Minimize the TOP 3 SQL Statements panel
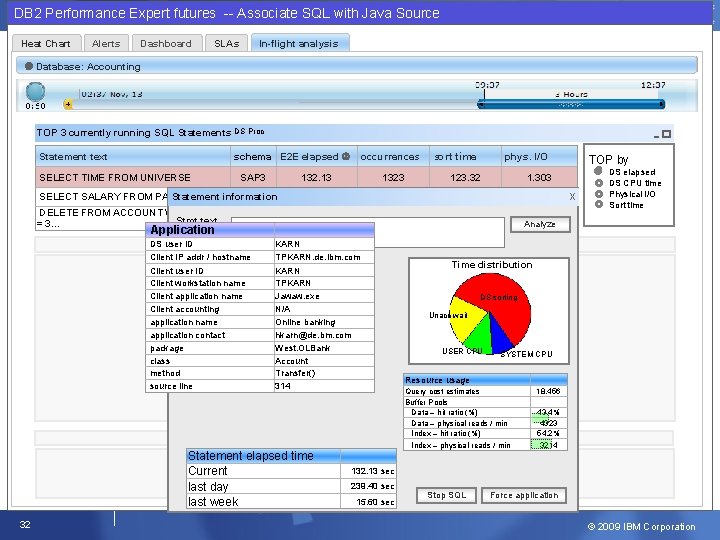 coord(657,135)
